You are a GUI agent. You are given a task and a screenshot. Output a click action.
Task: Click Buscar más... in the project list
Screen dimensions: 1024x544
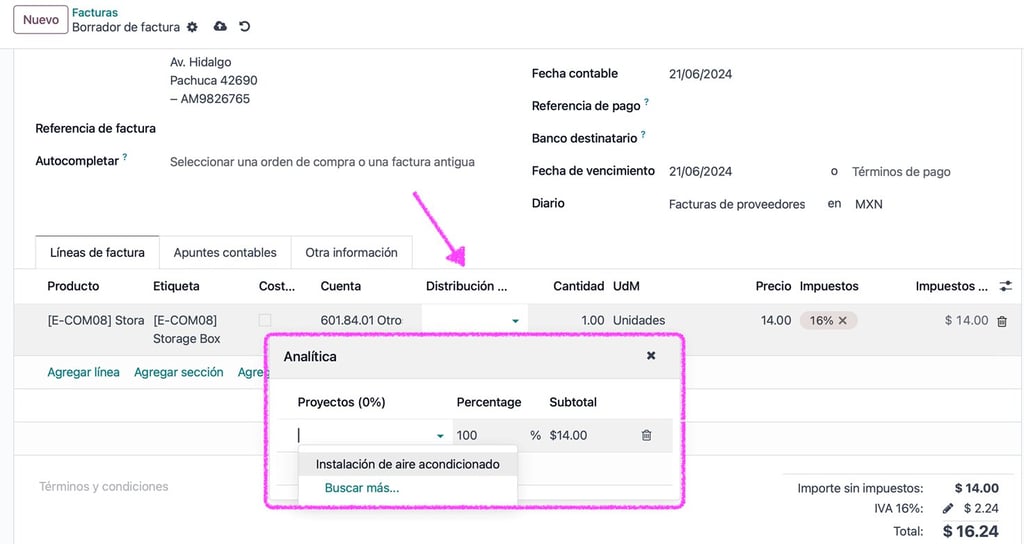click(362, 488)
